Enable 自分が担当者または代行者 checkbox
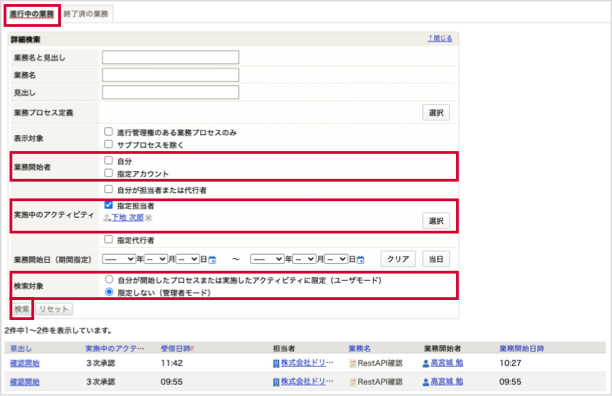The height and width of the screenshot is (396, 612). 109,190
